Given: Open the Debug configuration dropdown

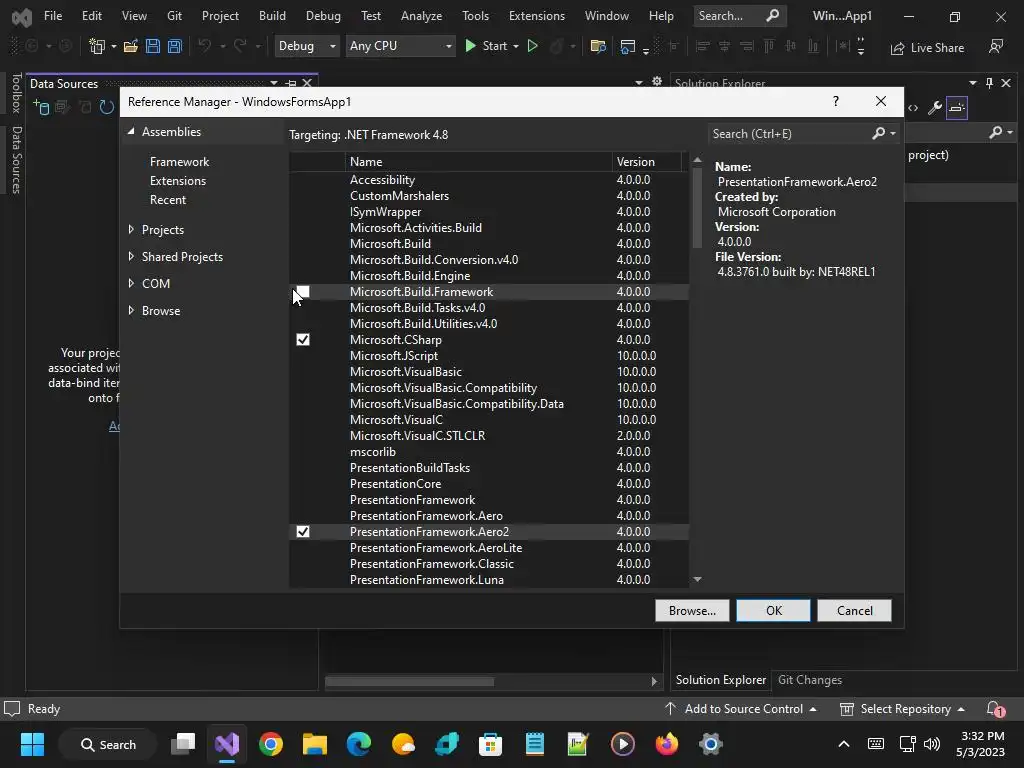Looking at the screenshot, I should (306, 46).
